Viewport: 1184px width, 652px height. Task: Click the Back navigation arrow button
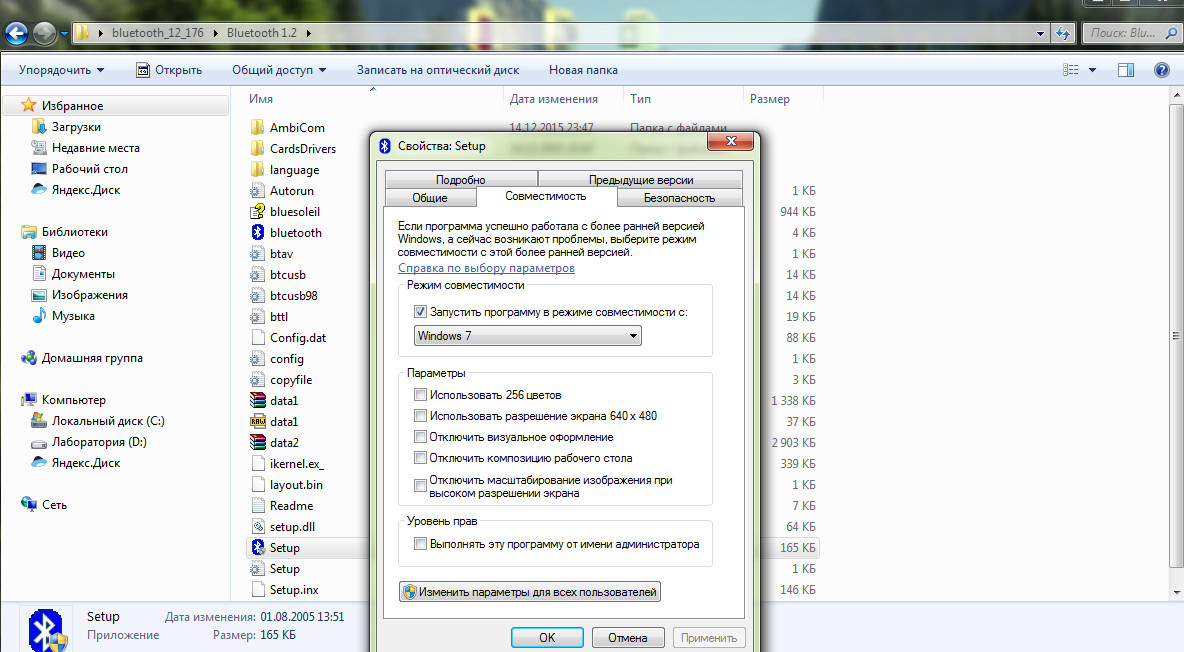click(x=17, y=33)
